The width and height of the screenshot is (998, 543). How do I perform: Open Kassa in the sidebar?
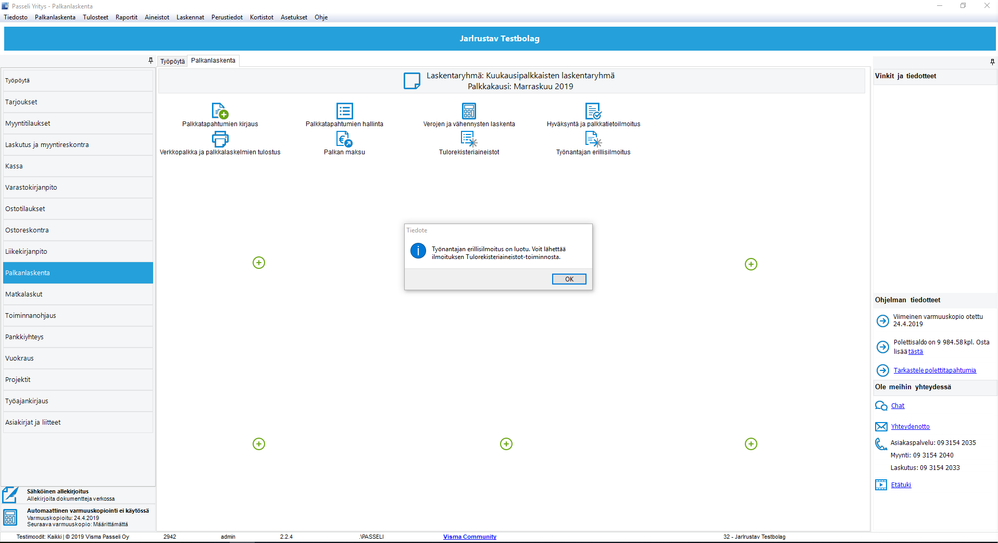[78, 166]
